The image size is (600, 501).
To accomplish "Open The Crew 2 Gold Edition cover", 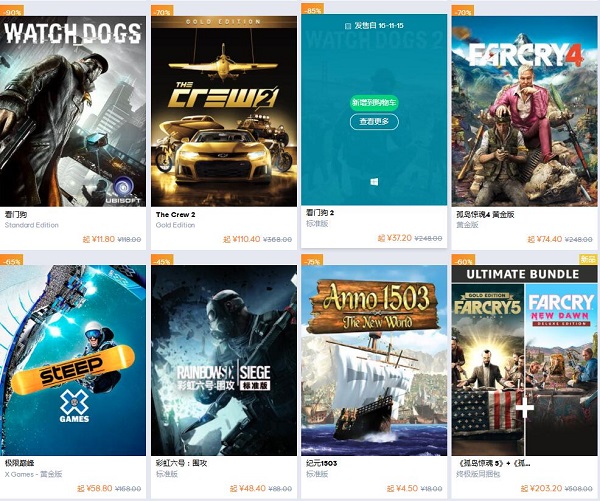I will point(224,111).
